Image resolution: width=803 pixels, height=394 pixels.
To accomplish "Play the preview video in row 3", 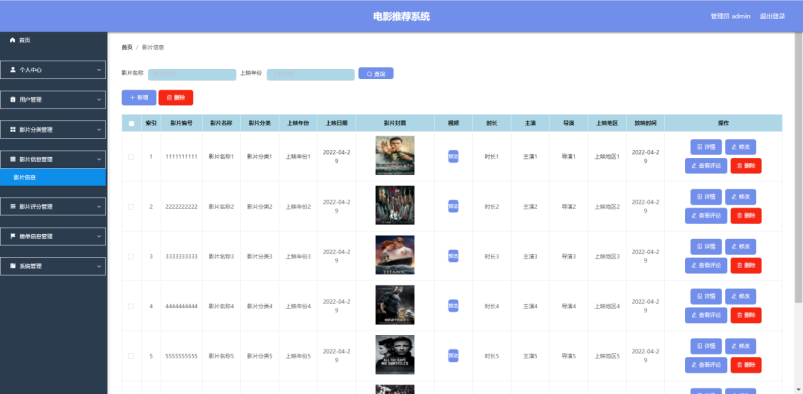I will tap(453, 256).
